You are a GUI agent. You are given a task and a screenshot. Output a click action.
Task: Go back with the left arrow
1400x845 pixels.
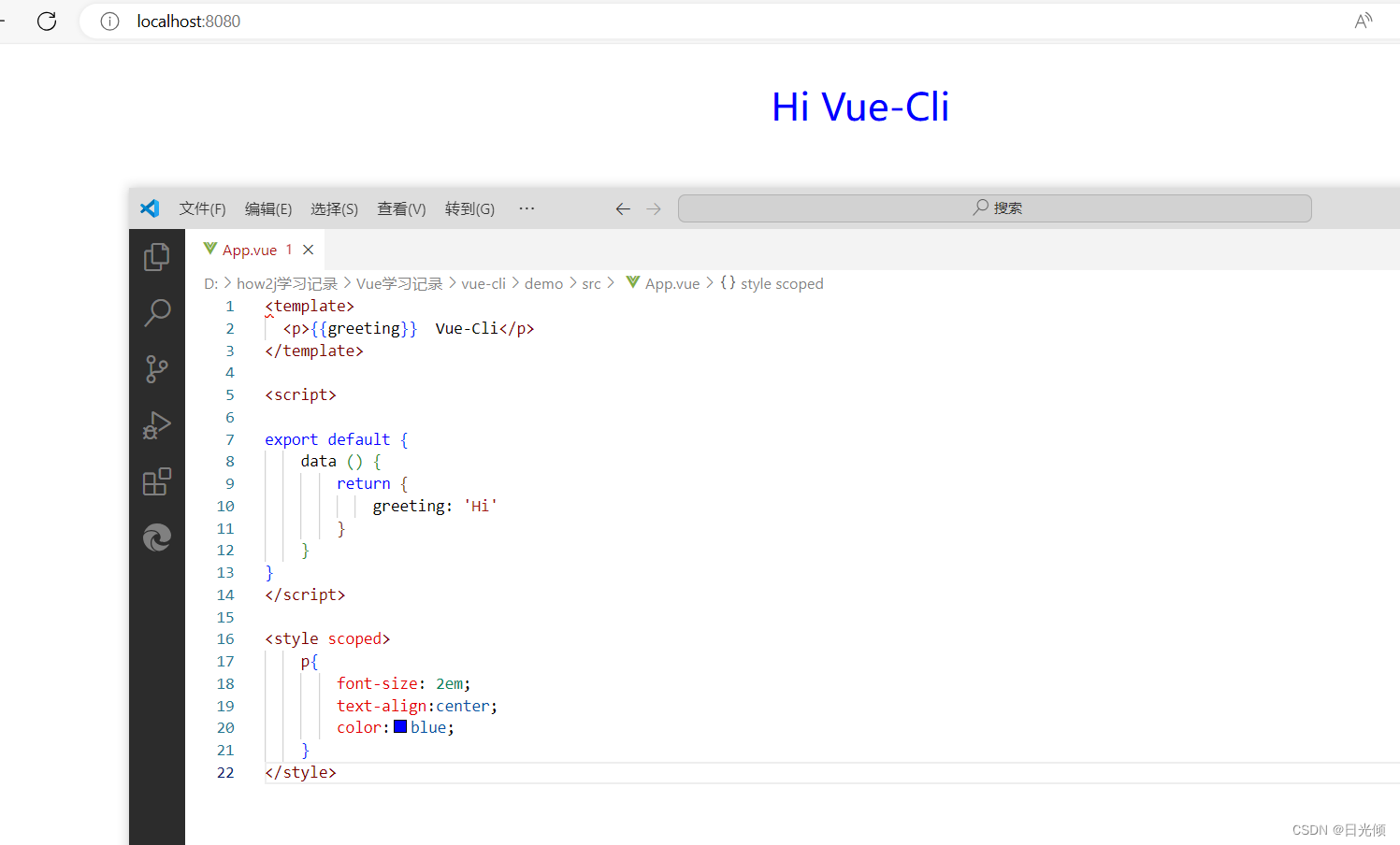click(623, 209)
